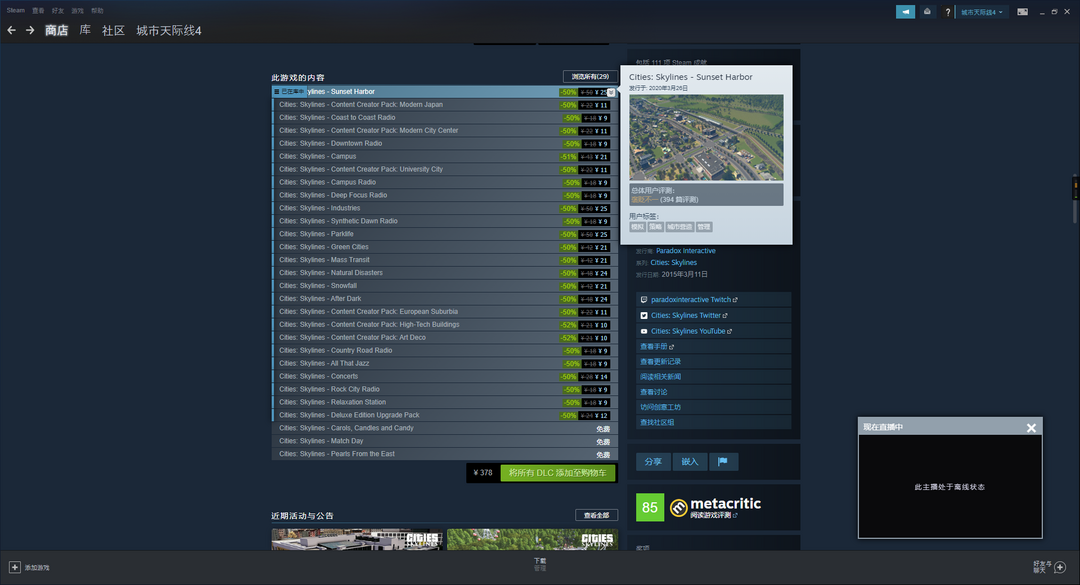Click the Paradox Interactive publisher link
This screenshot has width=1080, height=585.
685,251
